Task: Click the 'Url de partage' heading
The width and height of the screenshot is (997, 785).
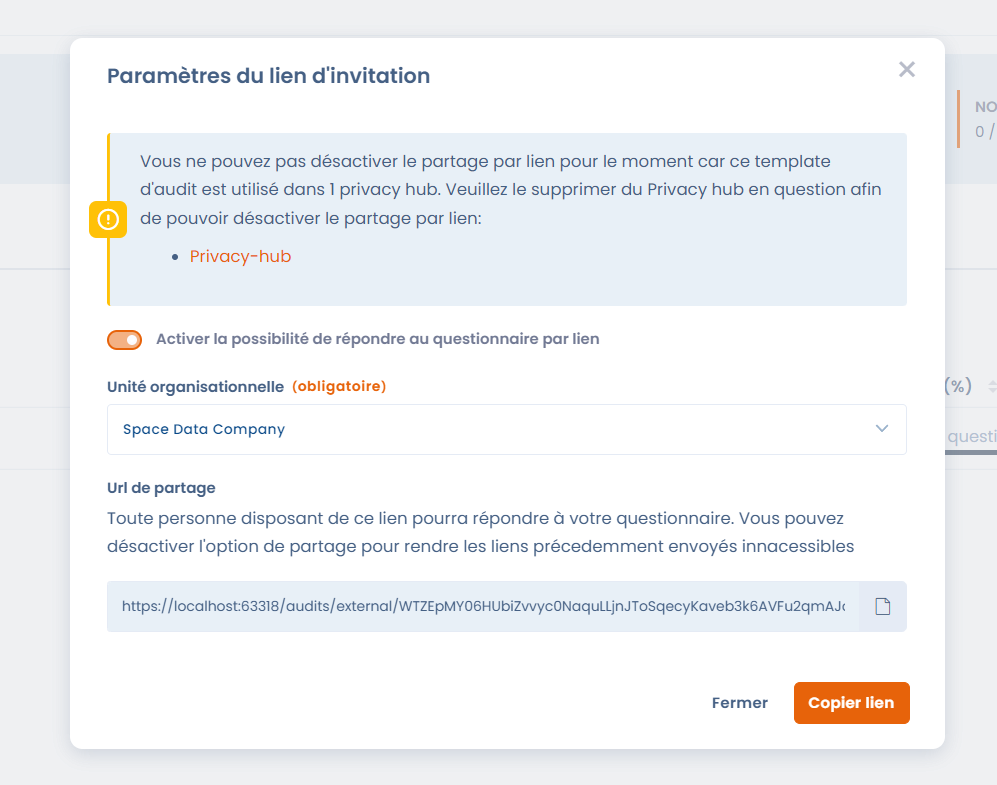Action: (x=161, y=488)
